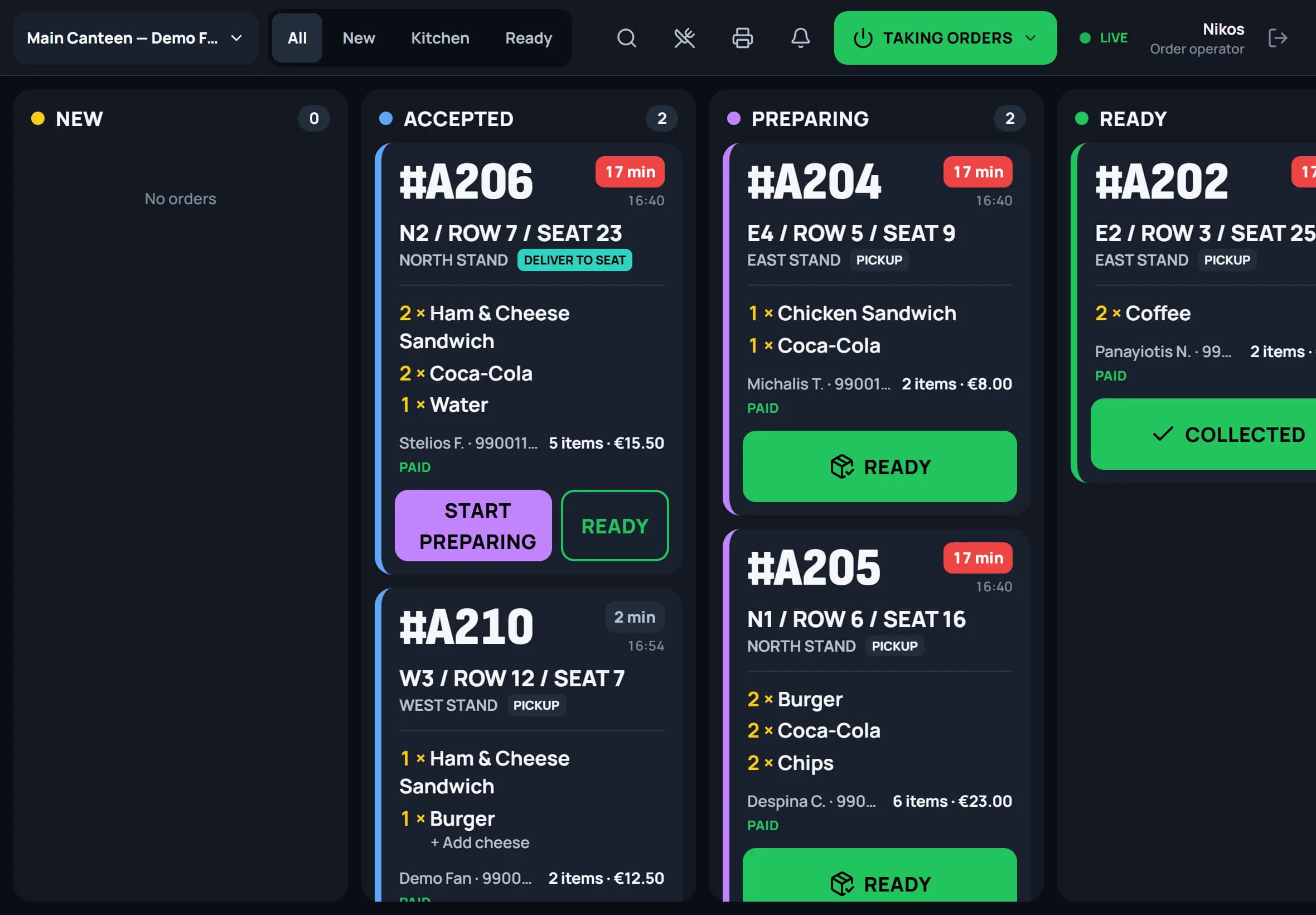Click the Accepted column count badge
The image size is (1316, 915).
tap(662, 119)
